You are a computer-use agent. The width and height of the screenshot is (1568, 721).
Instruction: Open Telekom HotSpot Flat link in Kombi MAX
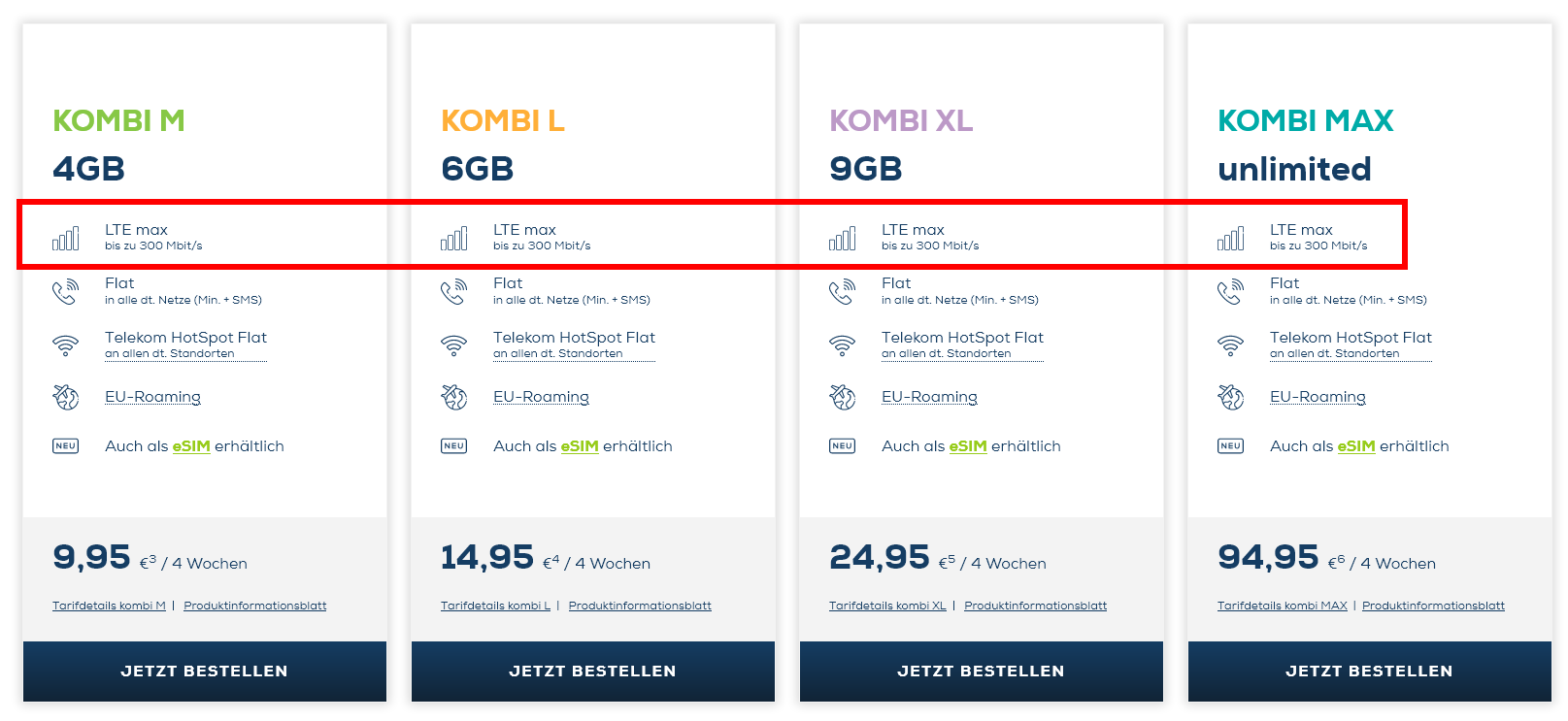(x=1351, y=344)
